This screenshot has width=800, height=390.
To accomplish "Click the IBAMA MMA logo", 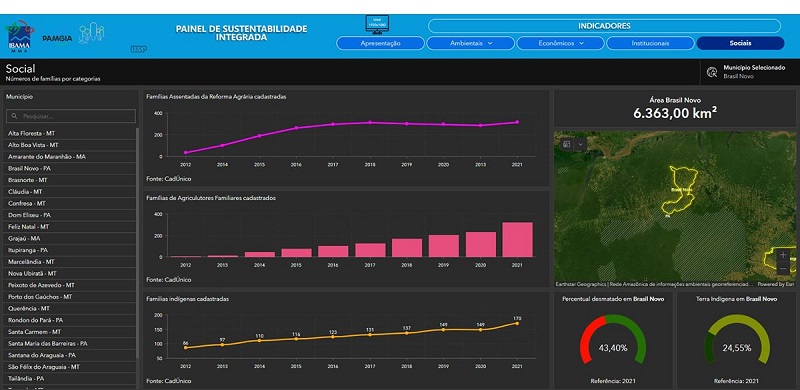I will (19, 35).
